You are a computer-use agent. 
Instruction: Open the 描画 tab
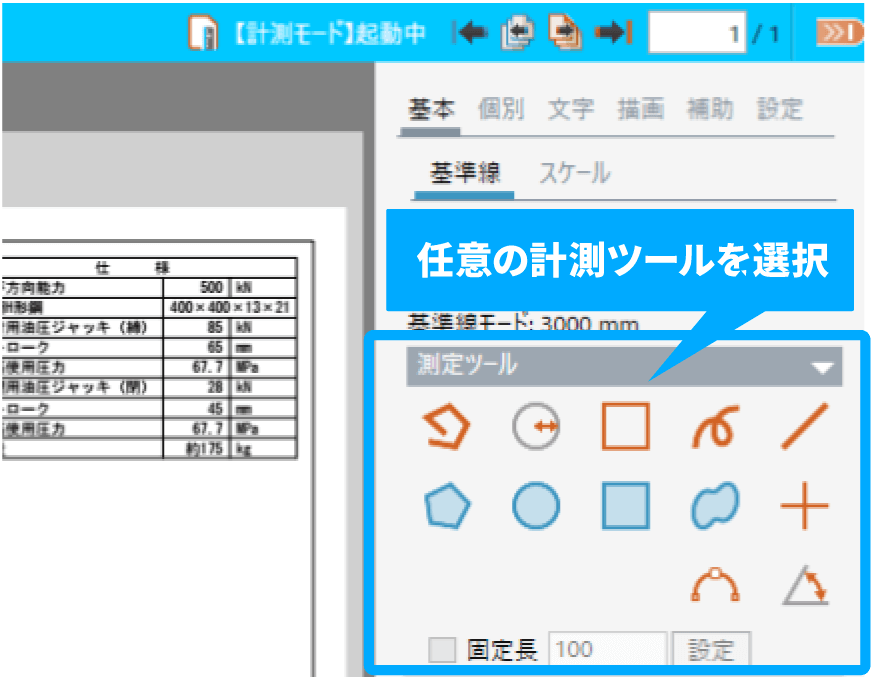coord(640,109)
